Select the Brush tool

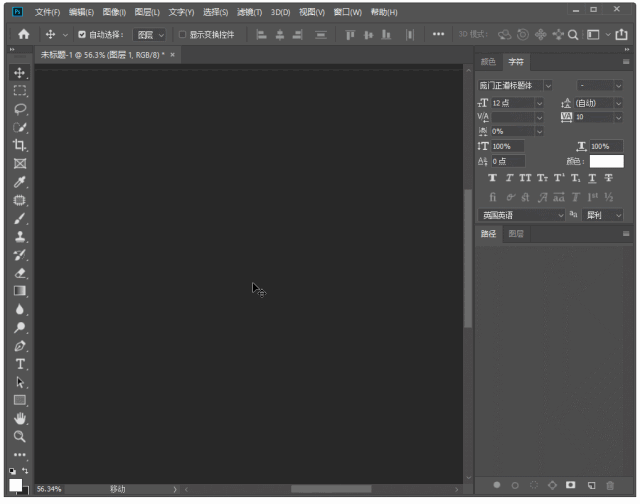pos(19,218)
